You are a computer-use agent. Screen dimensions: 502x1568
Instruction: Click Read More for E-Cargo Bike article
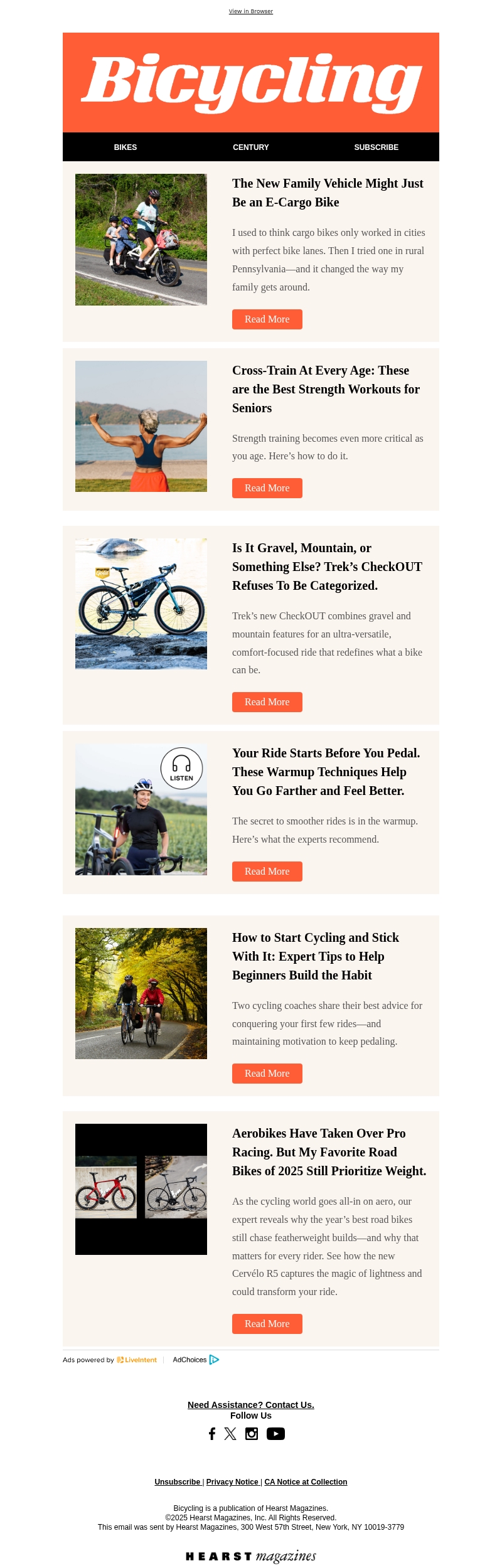pyautogui.click(x=267, y=319)
